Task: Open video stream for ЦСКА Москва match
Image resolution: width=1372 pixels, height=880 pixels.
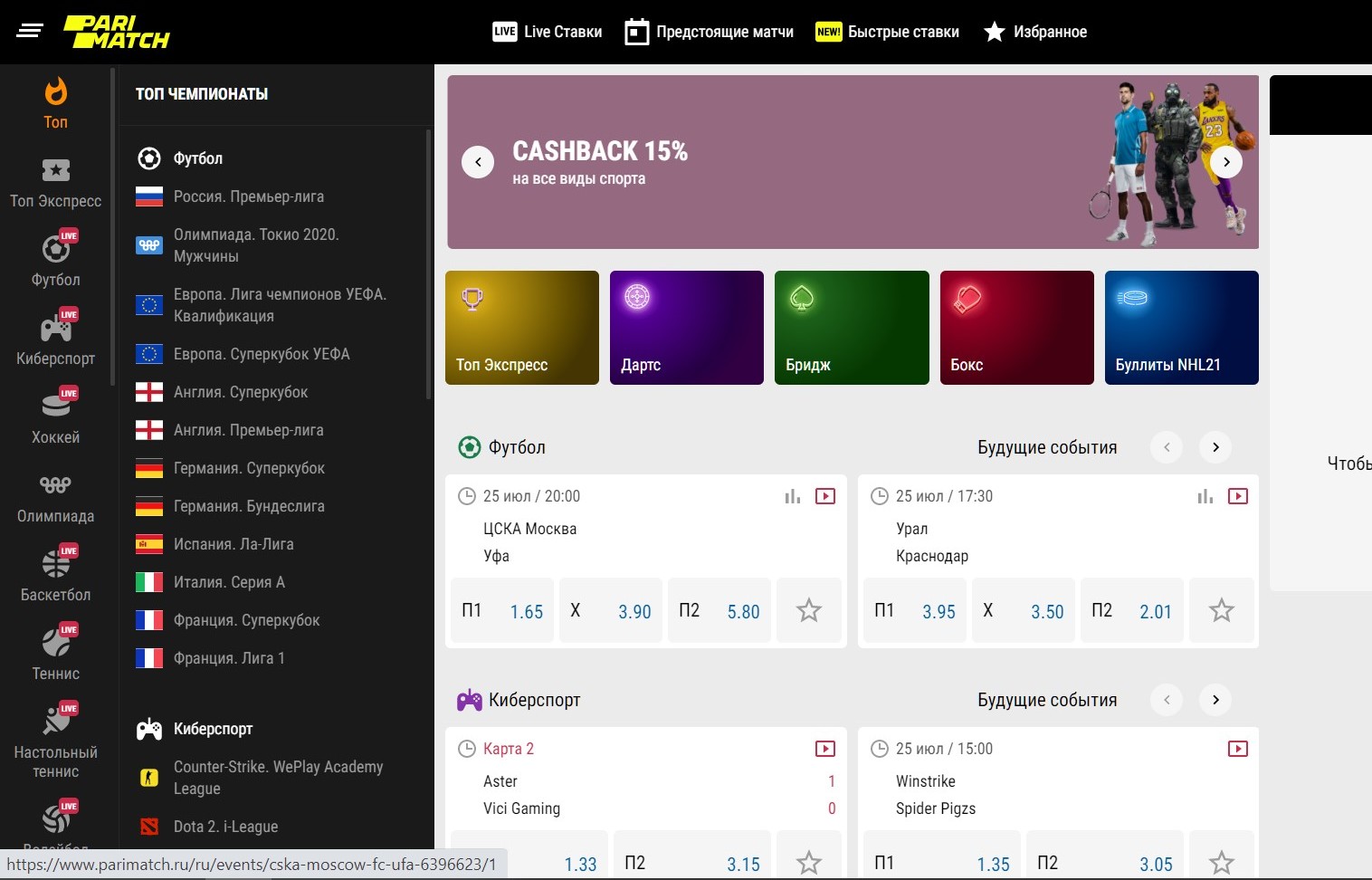Action: (825, 496)
